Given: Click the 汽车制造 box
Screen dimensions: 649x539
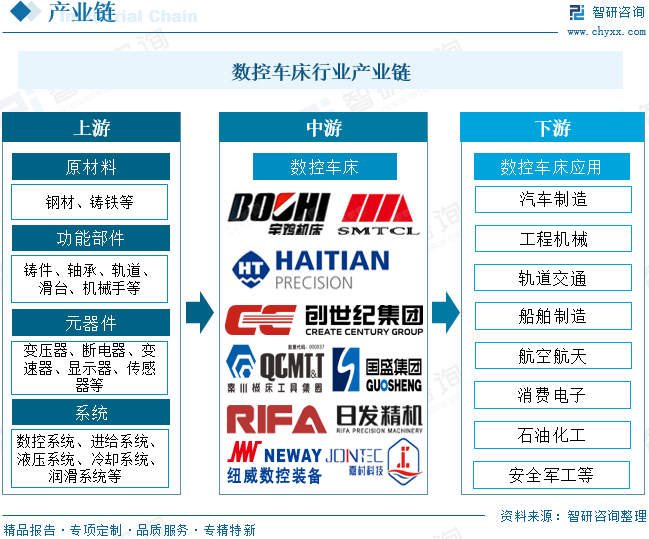Looking at the screenshot, I should pyautogui.click(x=553, y=200).
